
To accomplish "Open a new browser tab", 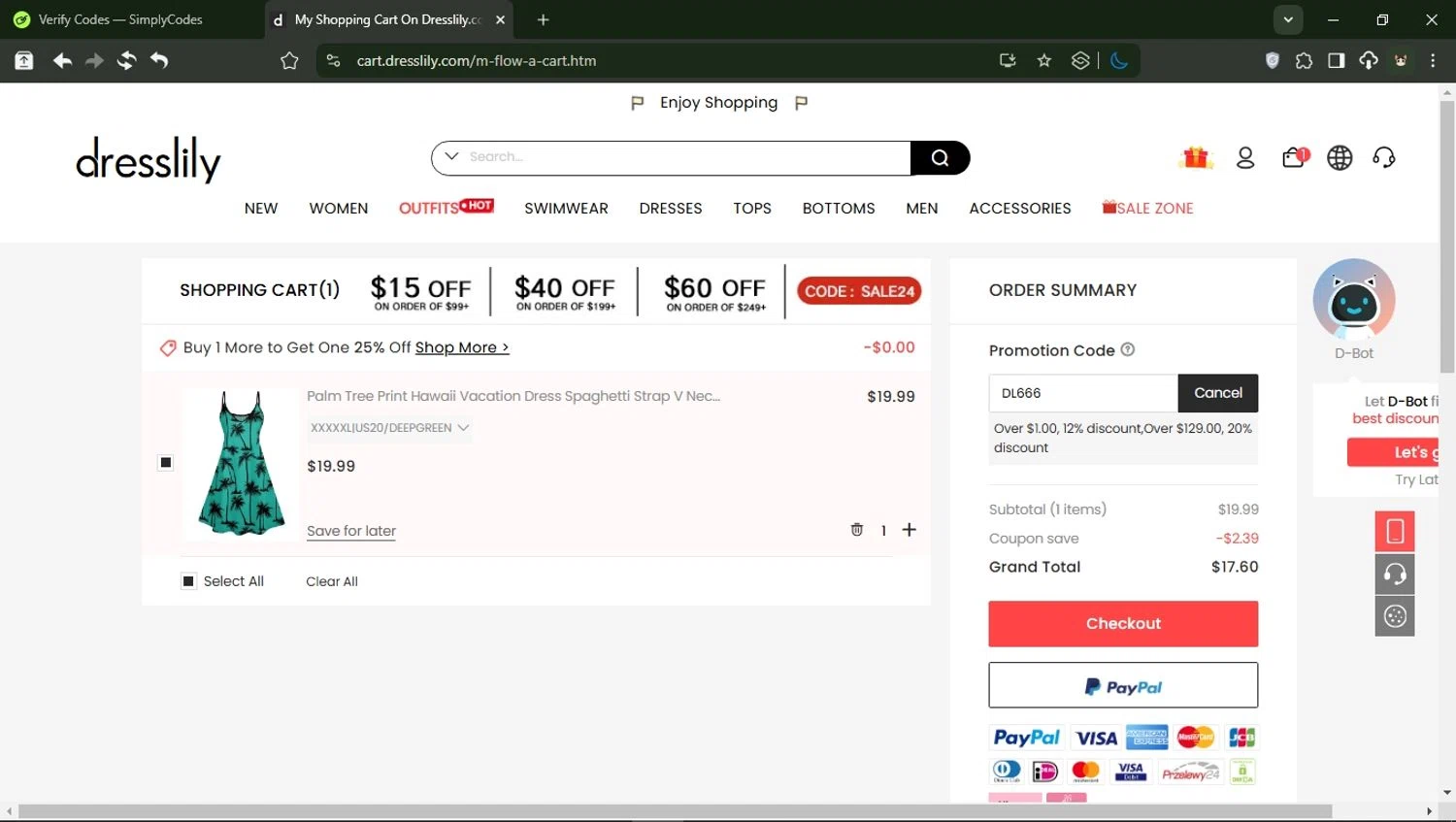I will coord(543,19).
